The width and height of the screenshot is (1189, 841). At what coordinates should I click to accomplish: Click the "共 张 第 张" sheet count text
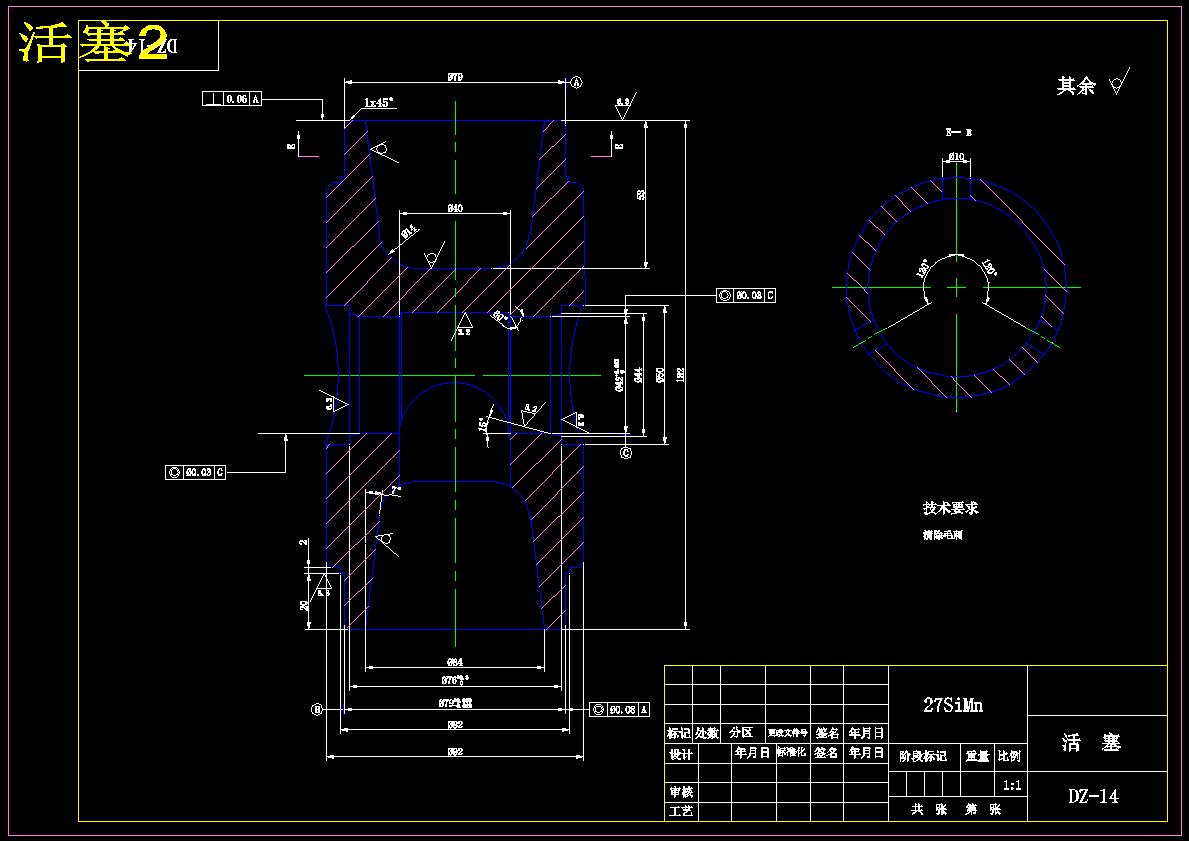(x=956, y=810)
